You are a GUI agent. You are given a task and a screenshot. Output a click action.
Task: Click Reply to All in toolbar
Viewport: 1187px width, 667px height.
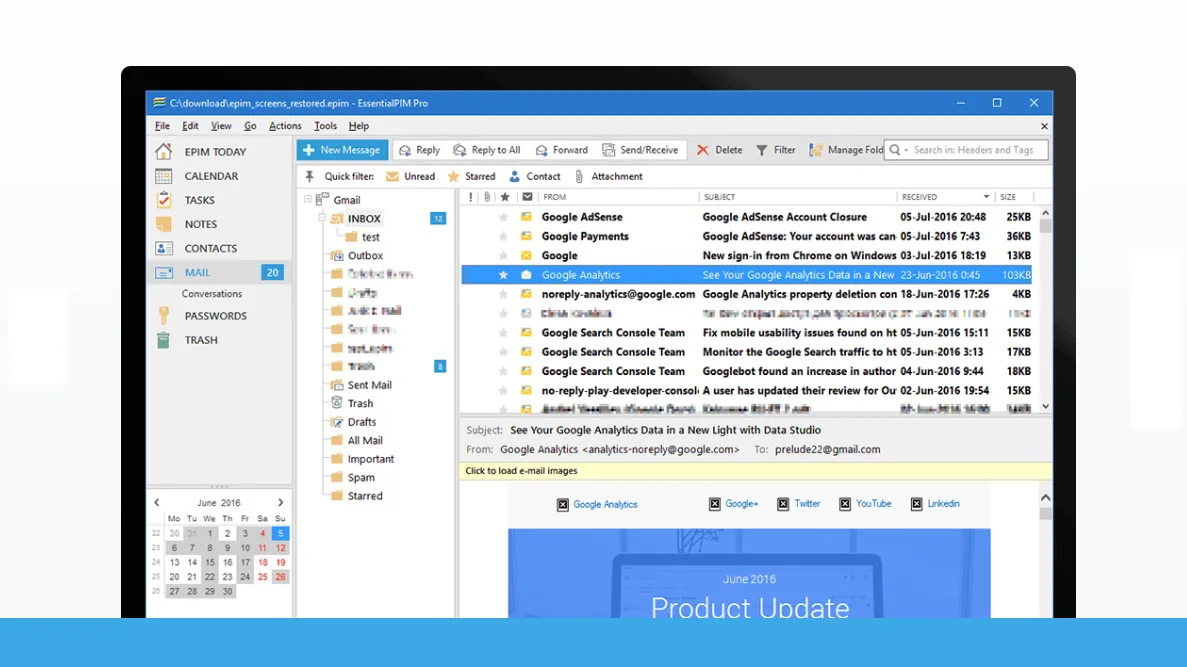tap(487, 150)
